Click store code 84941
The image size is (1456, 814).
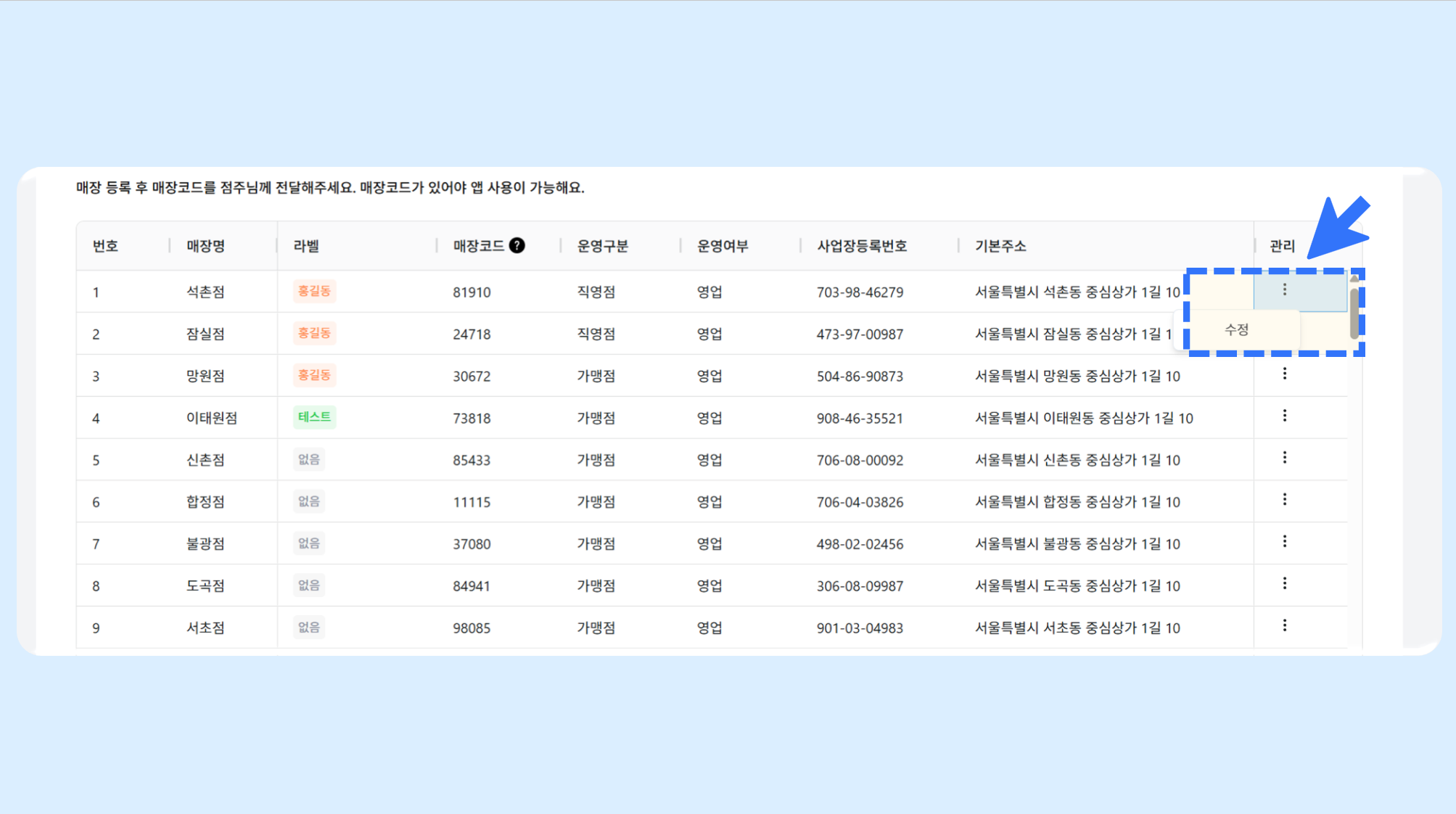click(x=472, y=586)
